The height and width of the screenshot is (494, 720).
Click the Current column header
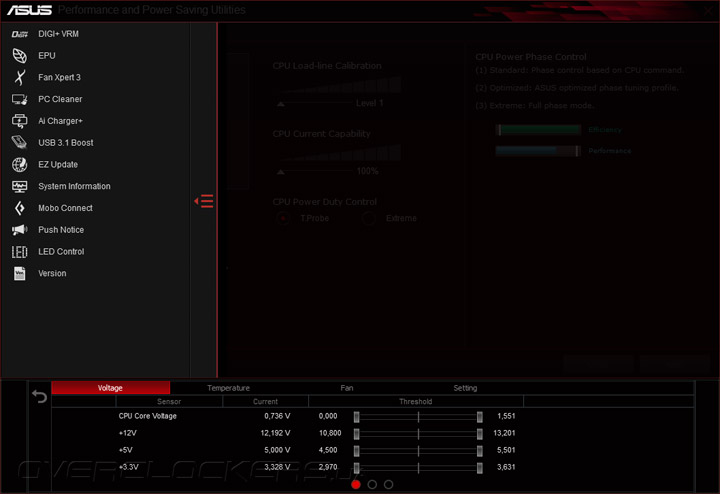pos(265,401)
